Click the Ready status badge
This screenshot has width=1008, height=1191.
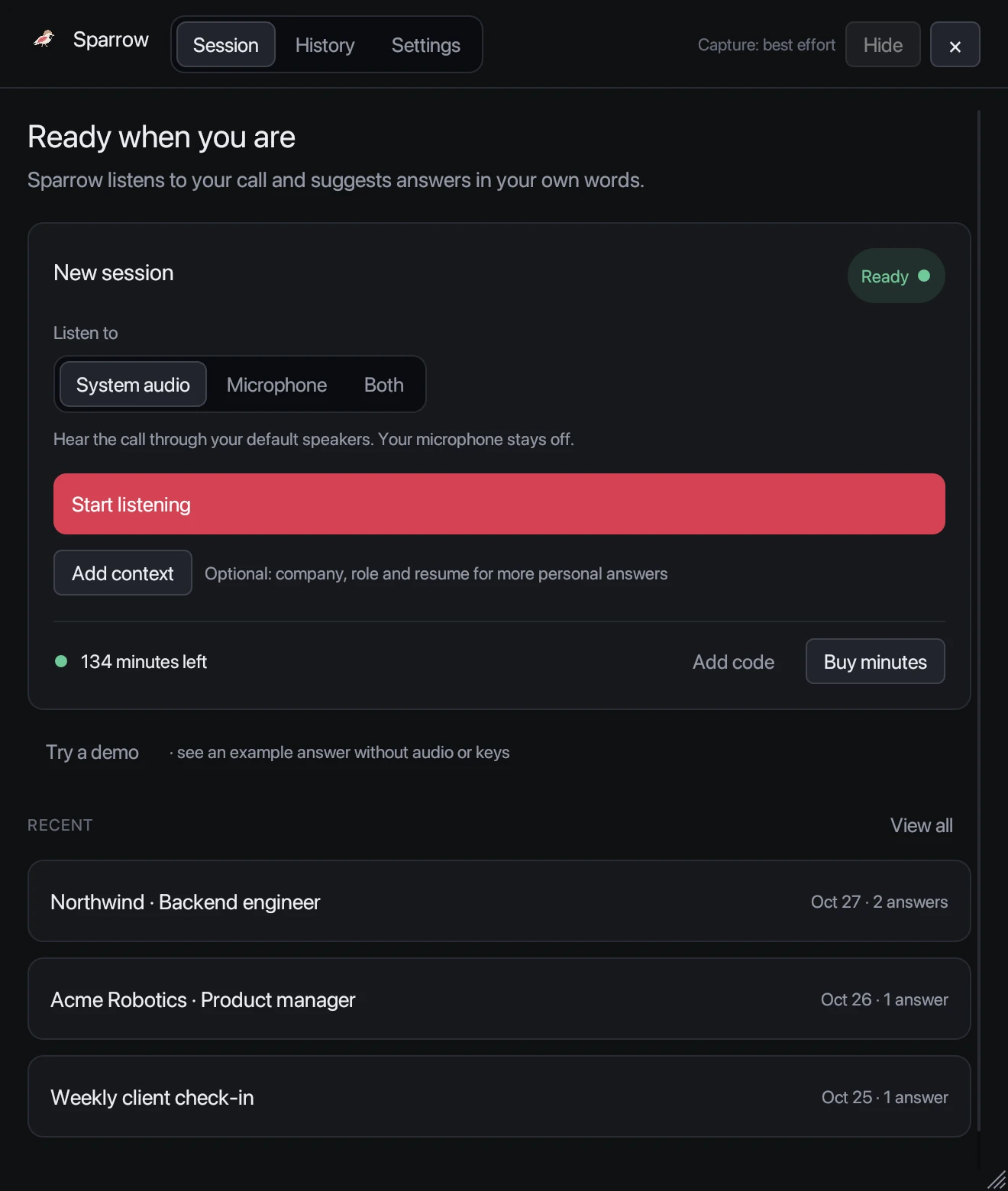click(896, 276)
